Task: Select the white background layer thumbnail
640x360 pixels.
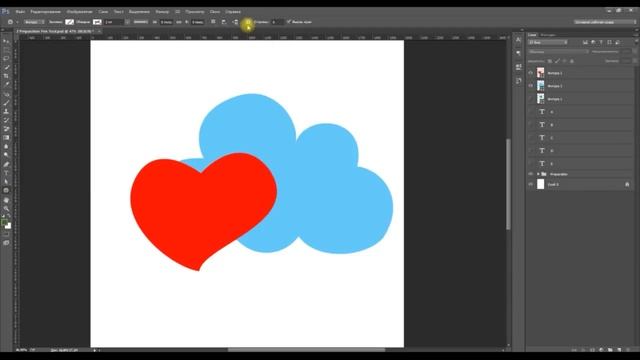Action: 540,184
